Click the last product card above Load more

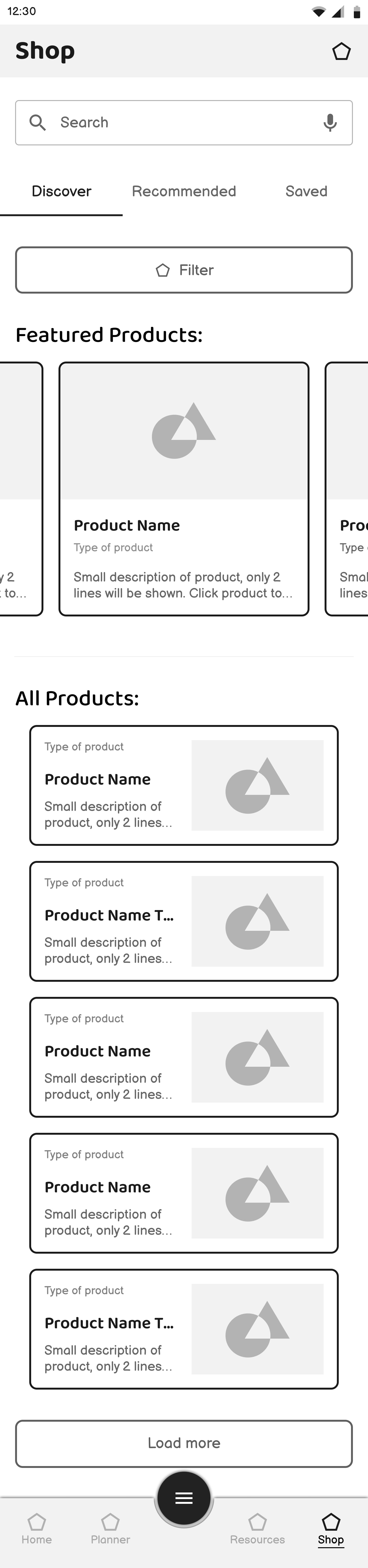pyautogui.click(x=184, y=1329)
